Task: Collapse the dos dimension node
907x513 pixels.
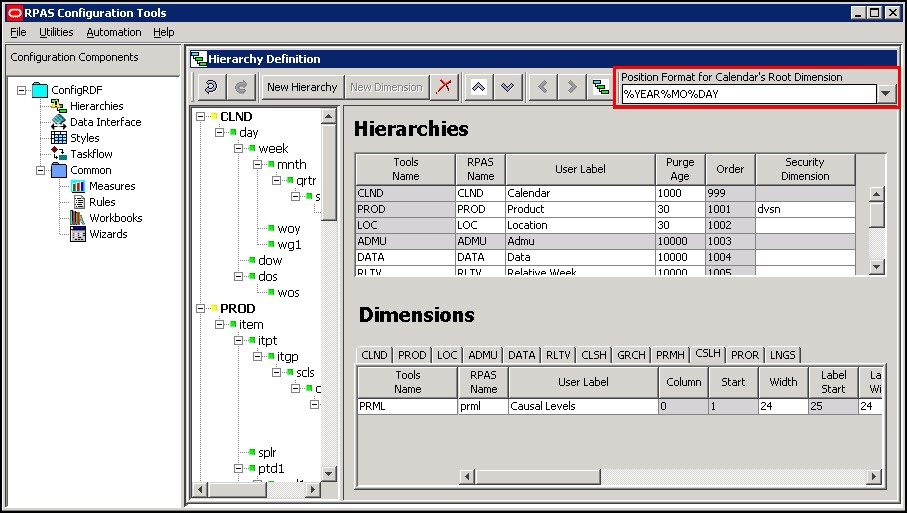Action: pos(238,276)
